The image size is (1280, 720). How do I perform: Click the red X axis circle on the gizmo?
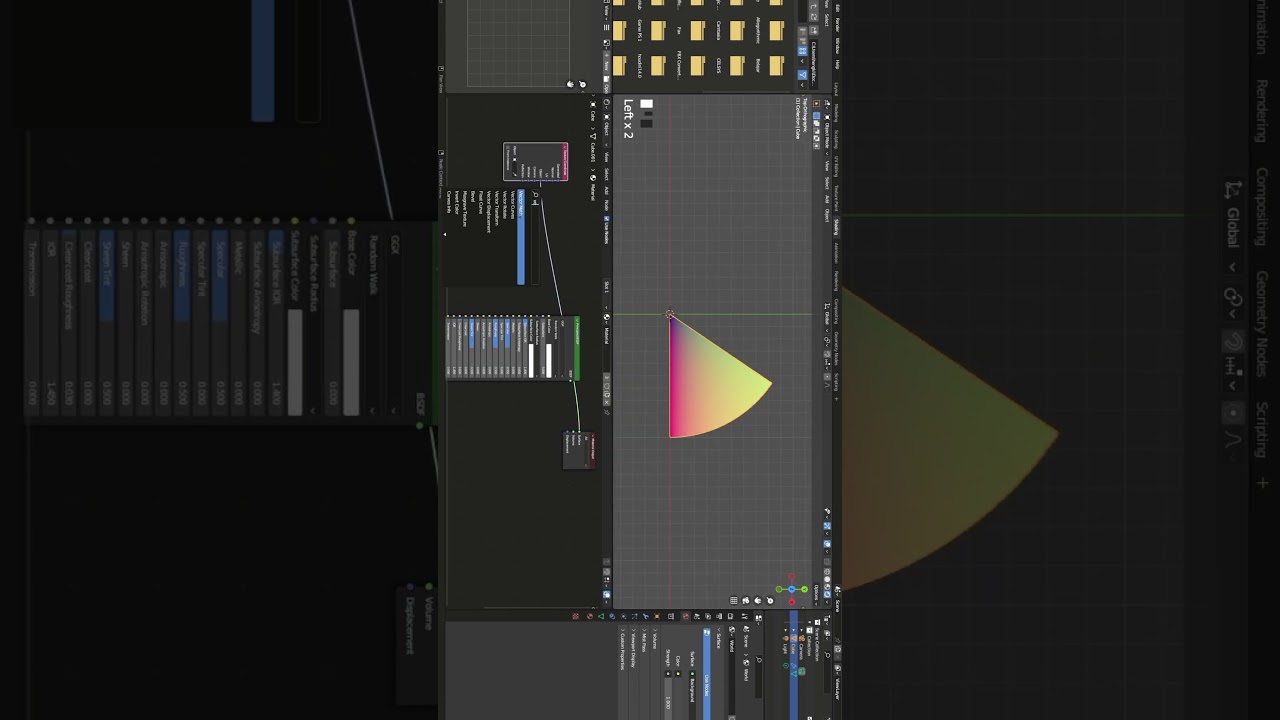pos(791,602)
